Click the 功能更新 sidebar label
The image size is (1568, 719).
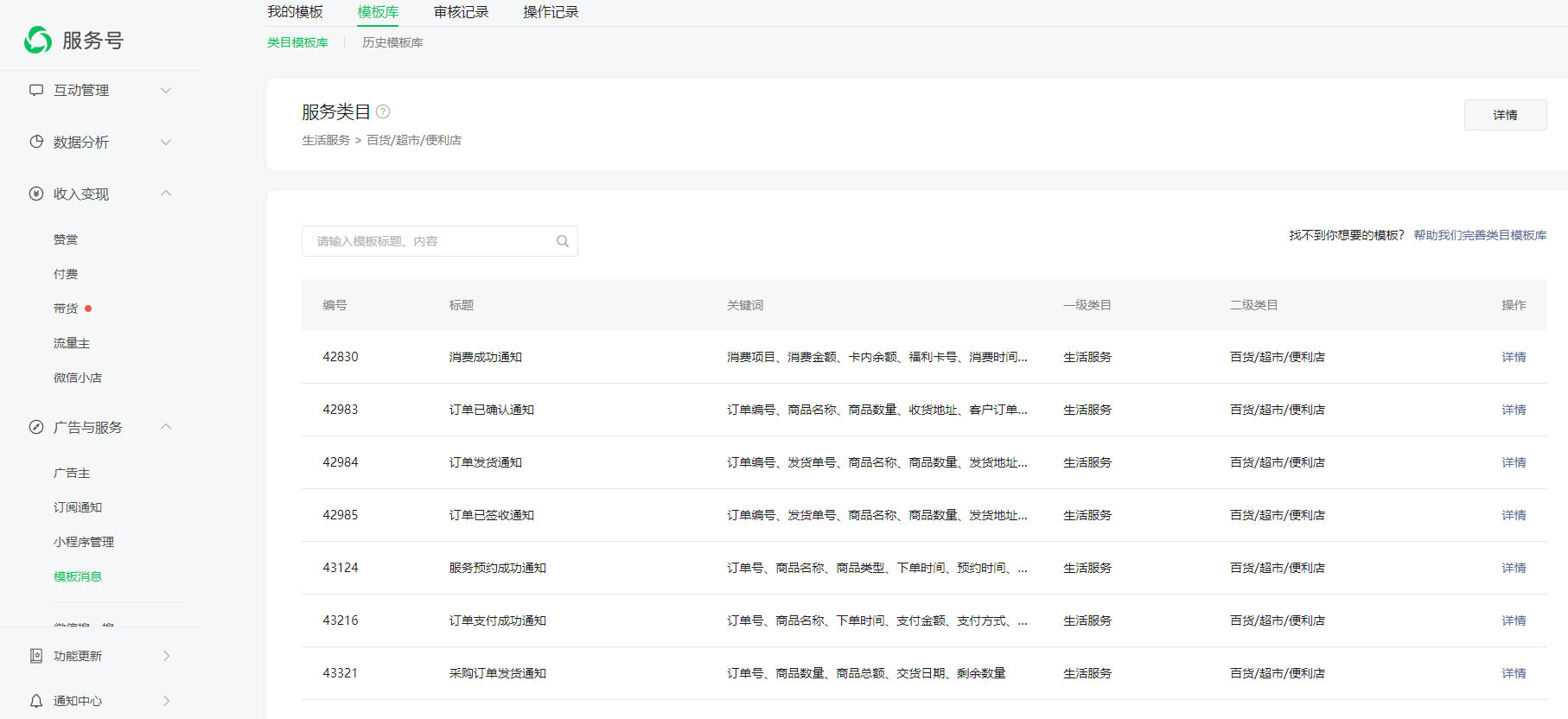click(78, 656)
